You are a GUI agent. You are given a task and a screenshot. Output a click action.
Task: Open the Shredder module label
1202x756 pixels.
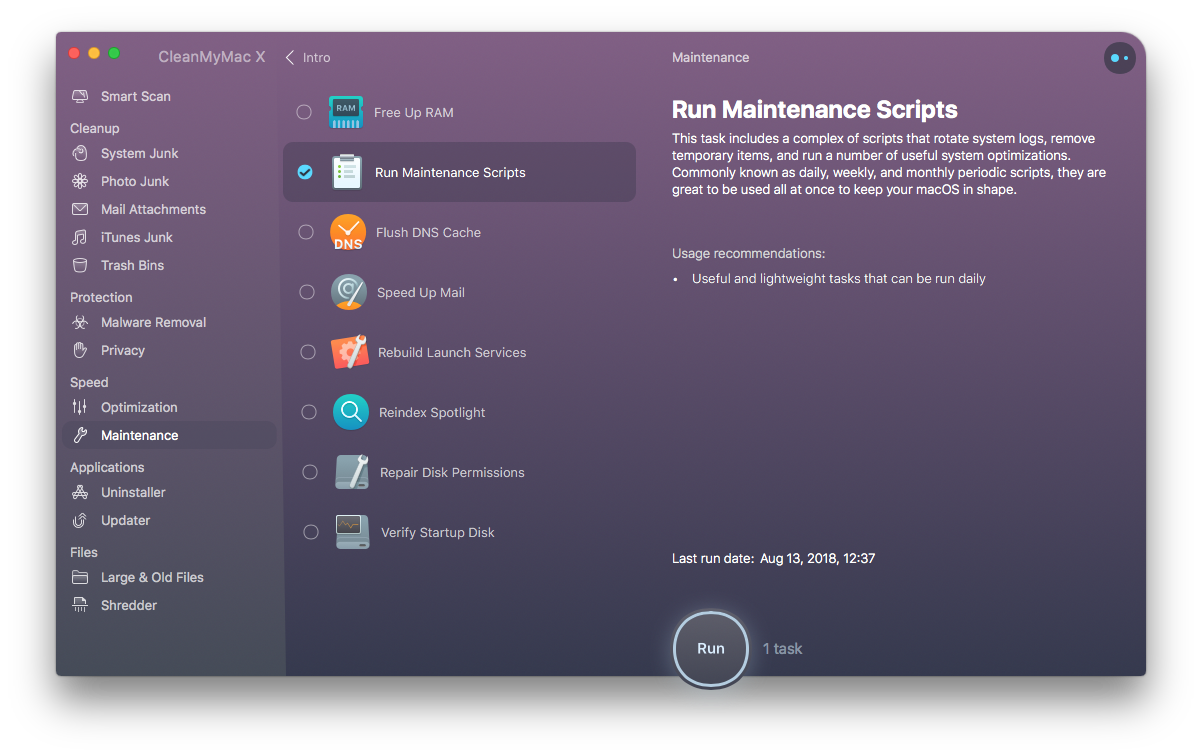point(129,605)
